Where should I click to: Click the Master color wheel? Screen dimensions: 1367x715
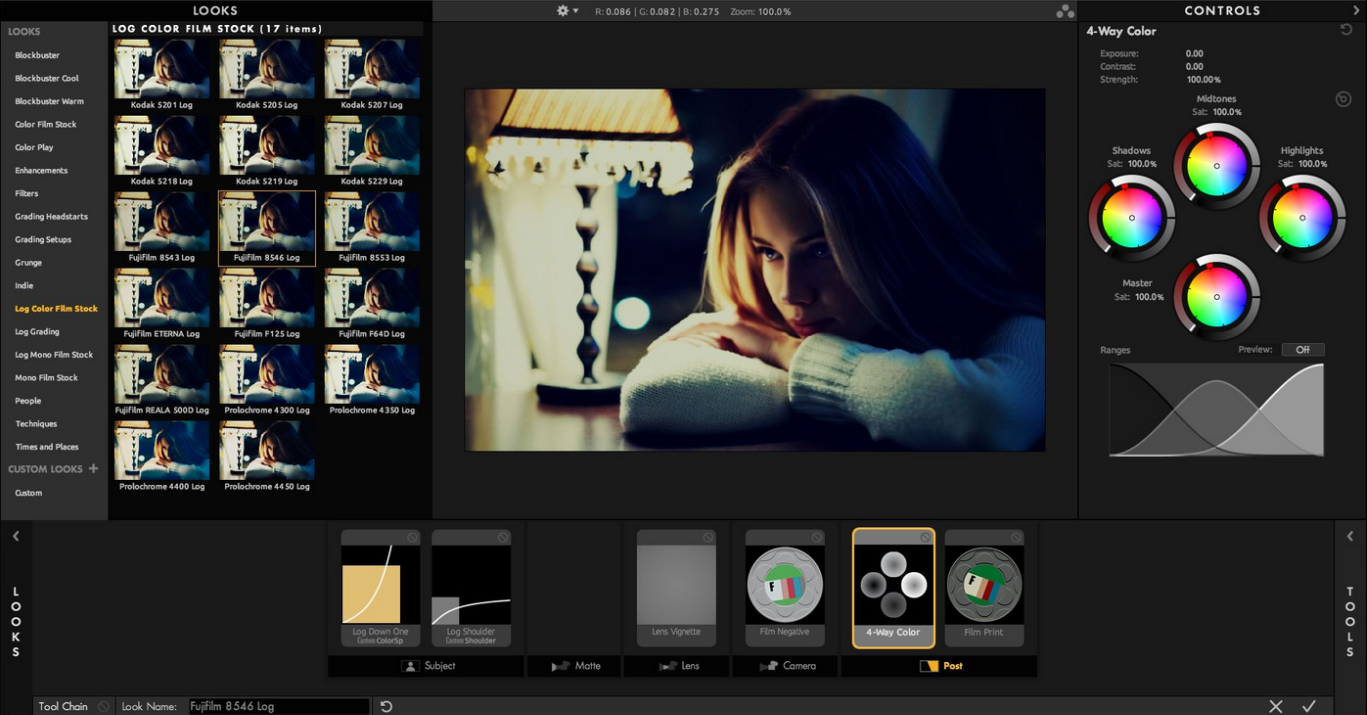click(x=1217, y=297)
